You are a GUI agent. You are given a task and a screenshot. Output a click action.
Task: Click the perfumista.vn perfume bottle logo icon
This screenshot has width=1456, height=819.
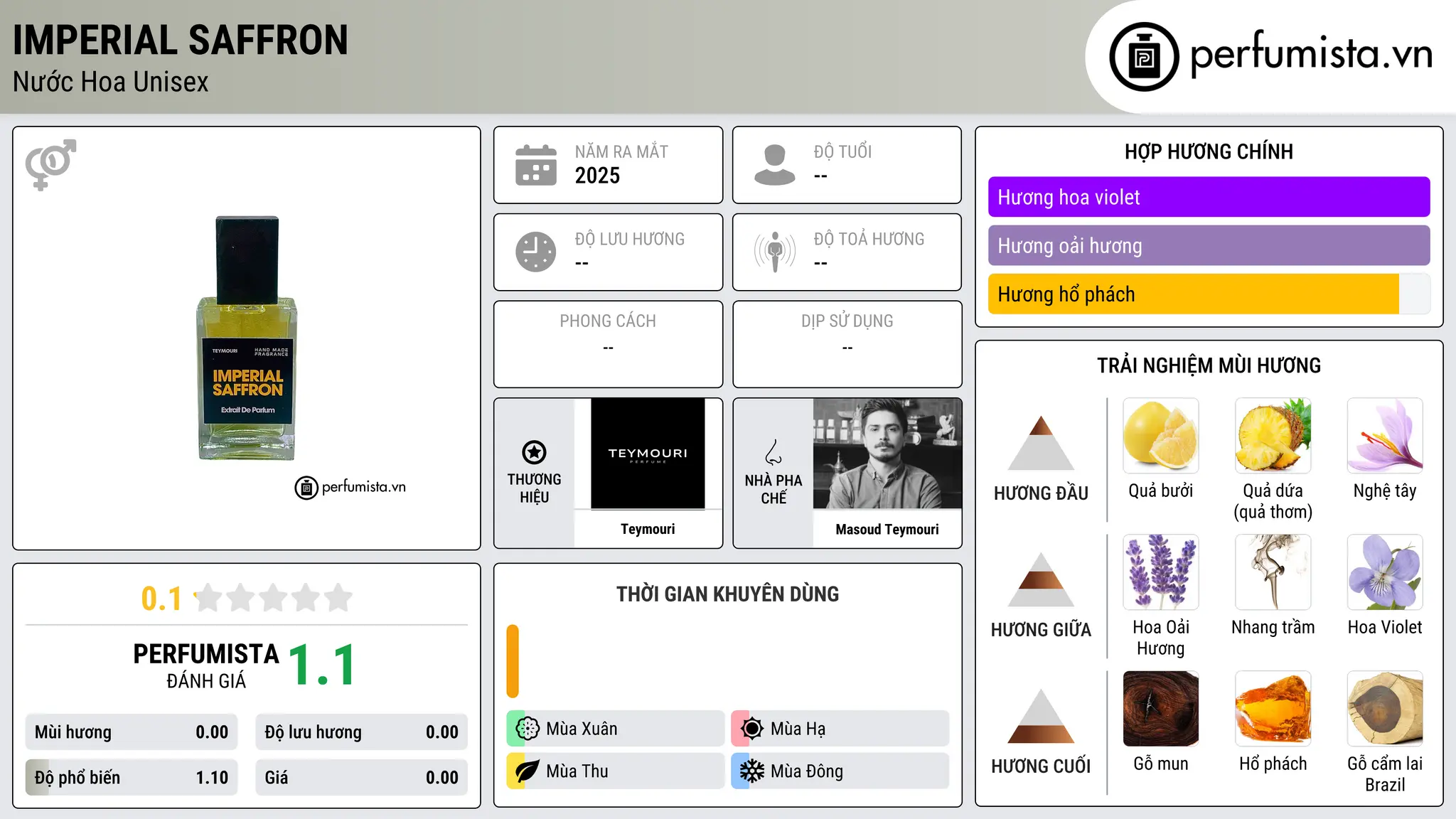point(1144,57)
